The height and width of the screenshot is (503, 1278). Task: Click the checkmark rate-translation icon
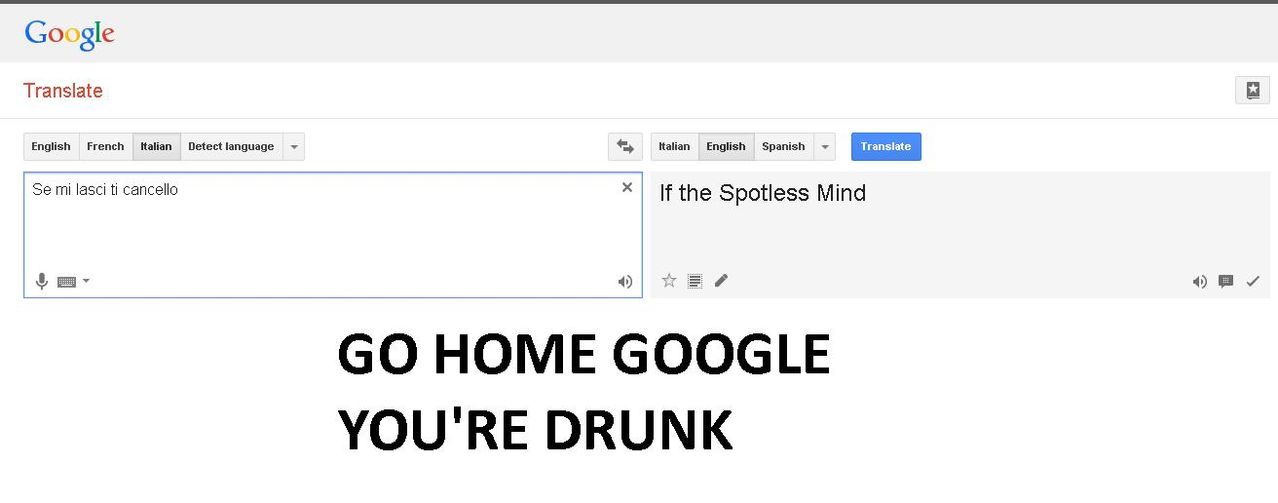pyautogui.click(x=1253, y=282)
